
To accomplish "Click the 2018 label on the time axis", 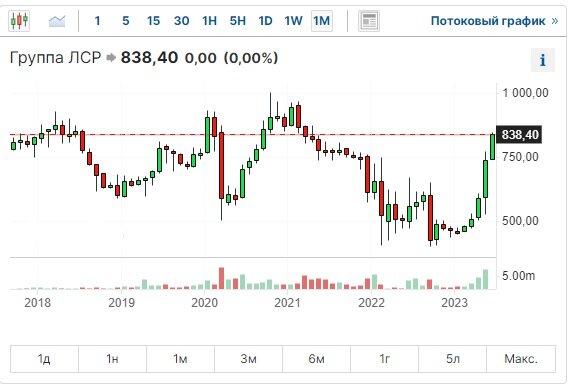I will [x=37, y=303].
